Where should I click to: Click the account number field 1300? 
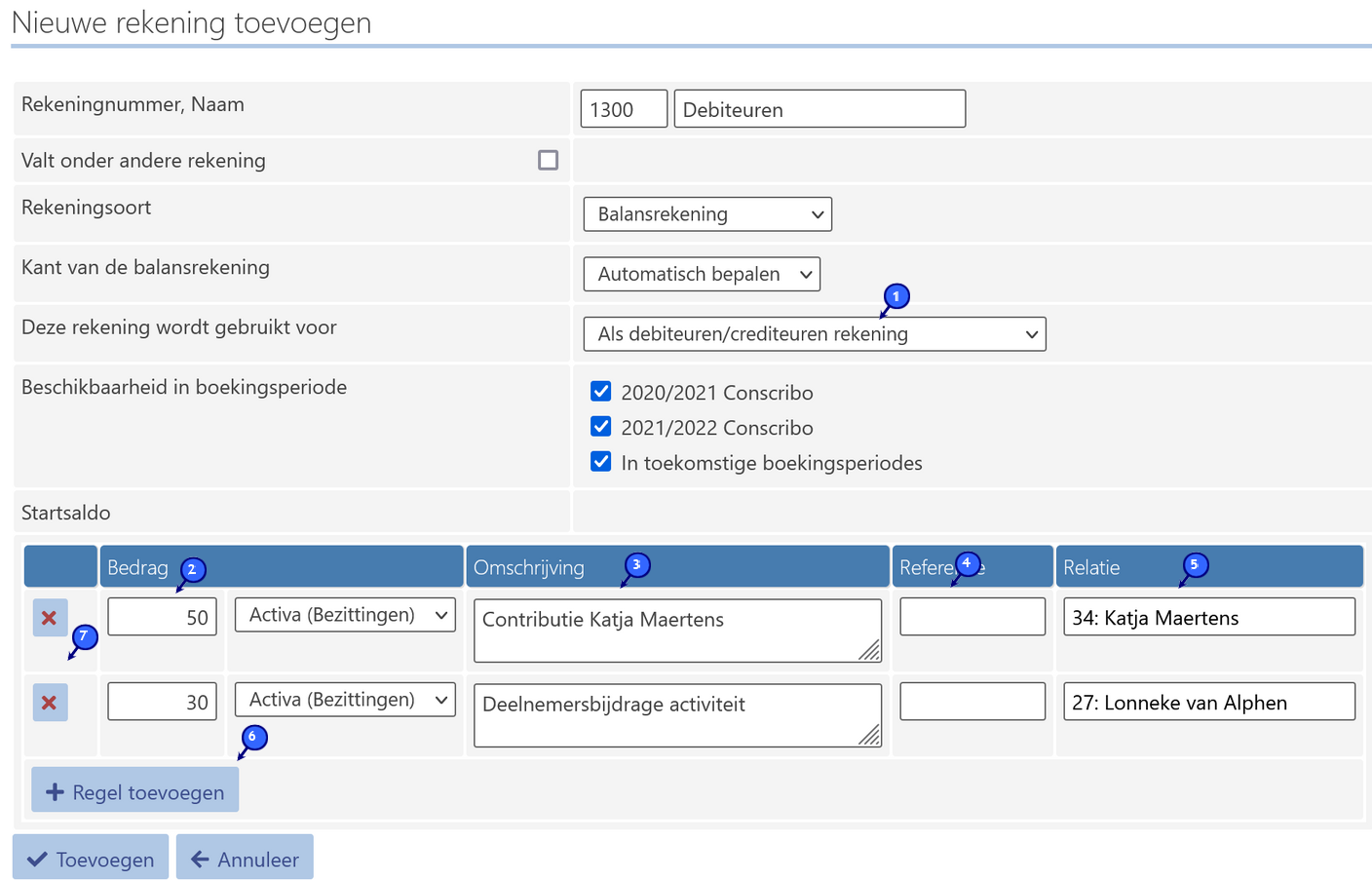tap(624, 109)
